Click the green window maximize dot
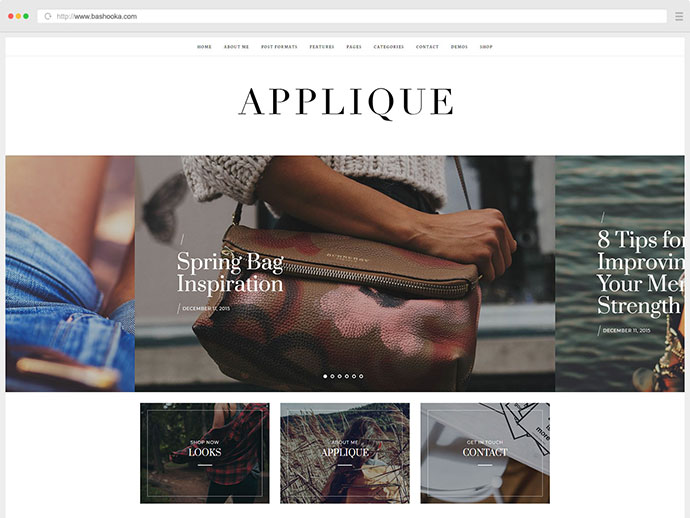Image resolution: width=690 pixels, height=518 pixels. tap(26, 16)
